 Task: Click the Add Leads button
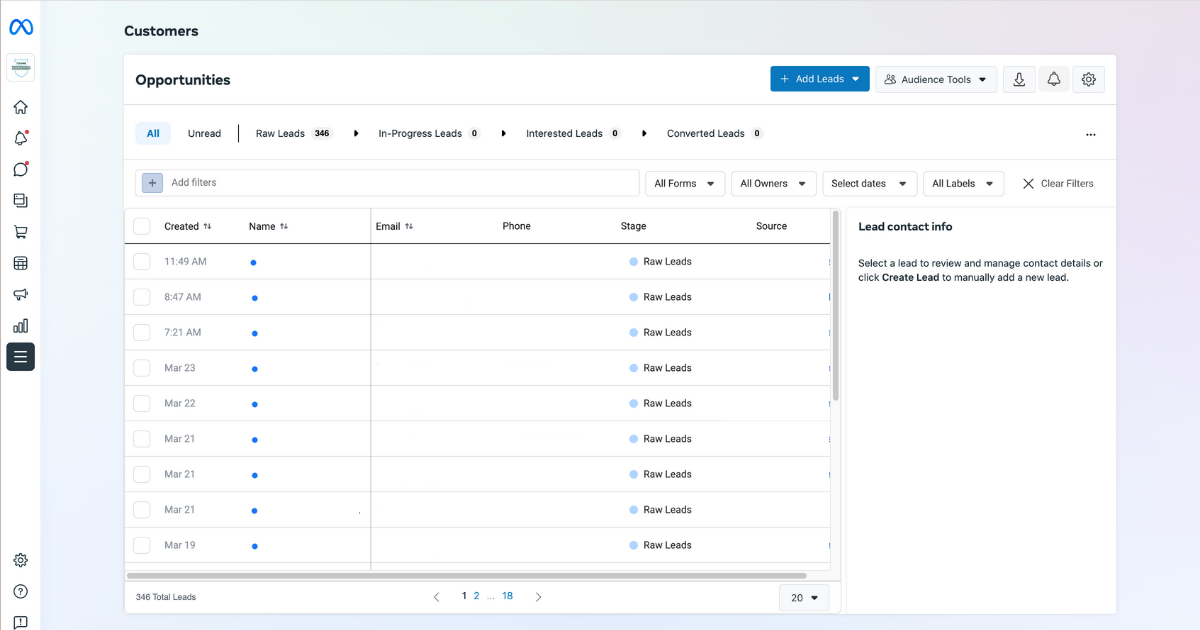coord(819,79)
